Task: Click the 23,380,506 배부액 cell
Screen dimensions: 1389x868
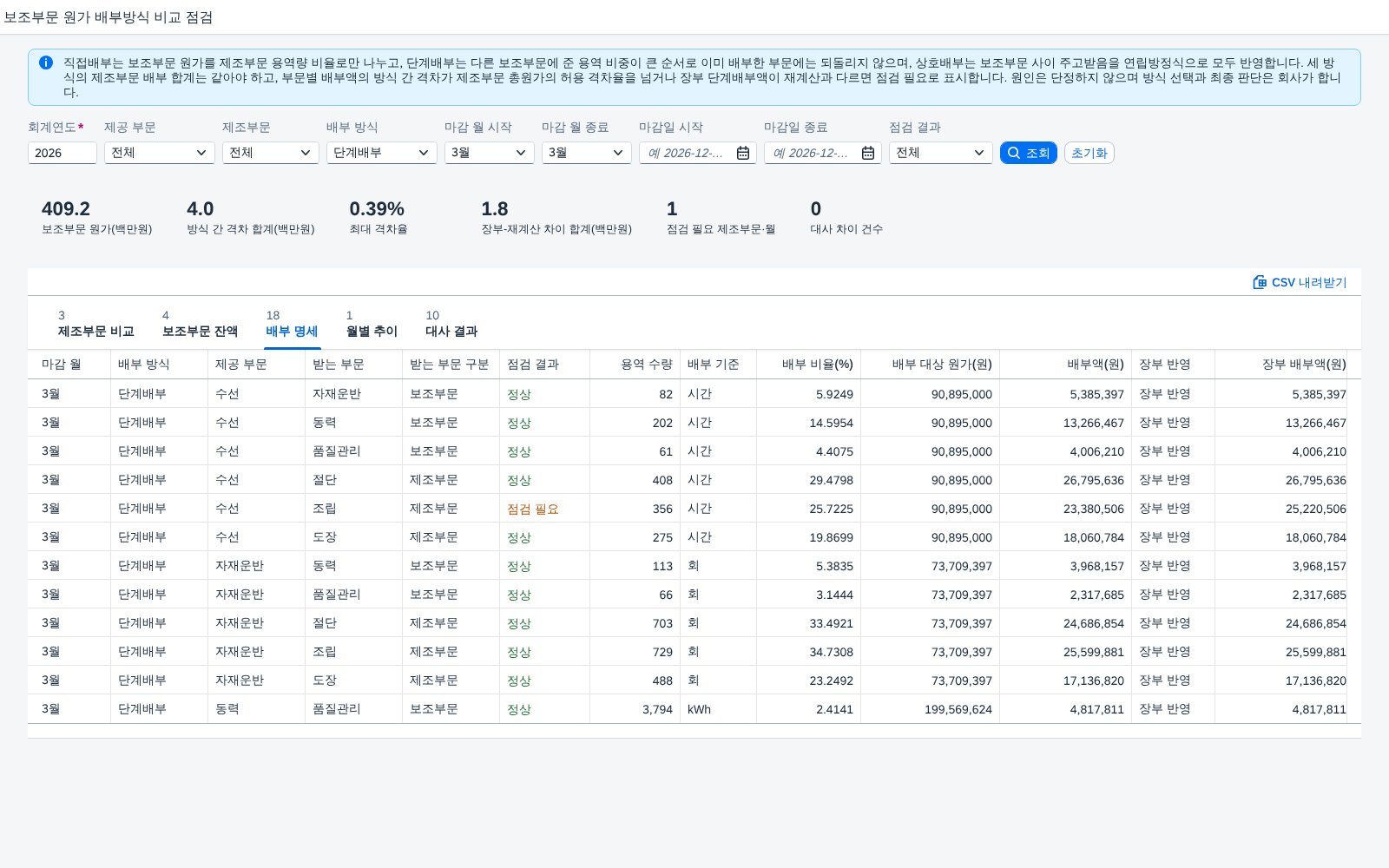Action: (1066, 509)
